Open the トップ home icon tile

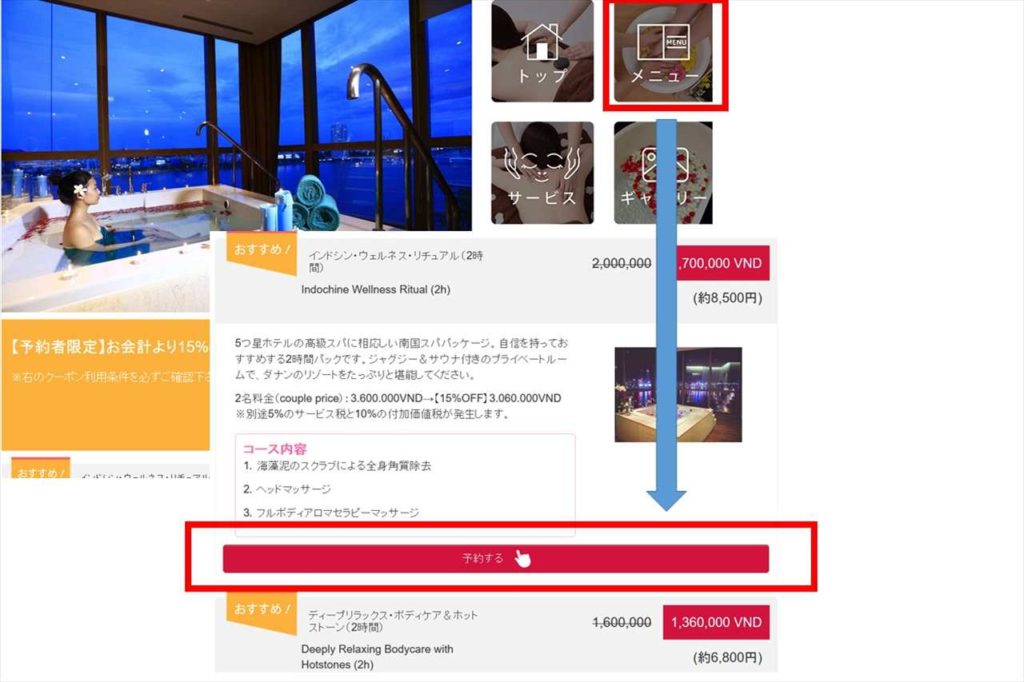(x=542, y=51)
